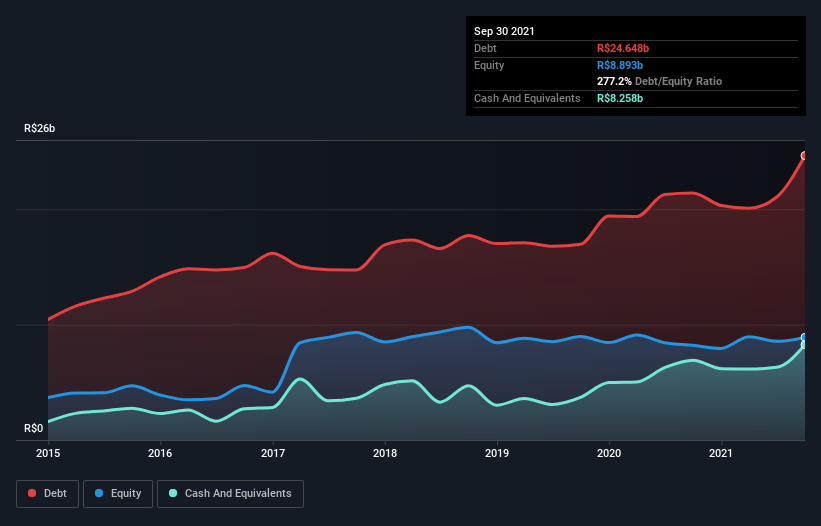The height and width of the screenshot is (526, 821).
Task: Click the 2015 x-axis label
Action: pyautogui.click(x=48, y=453)
